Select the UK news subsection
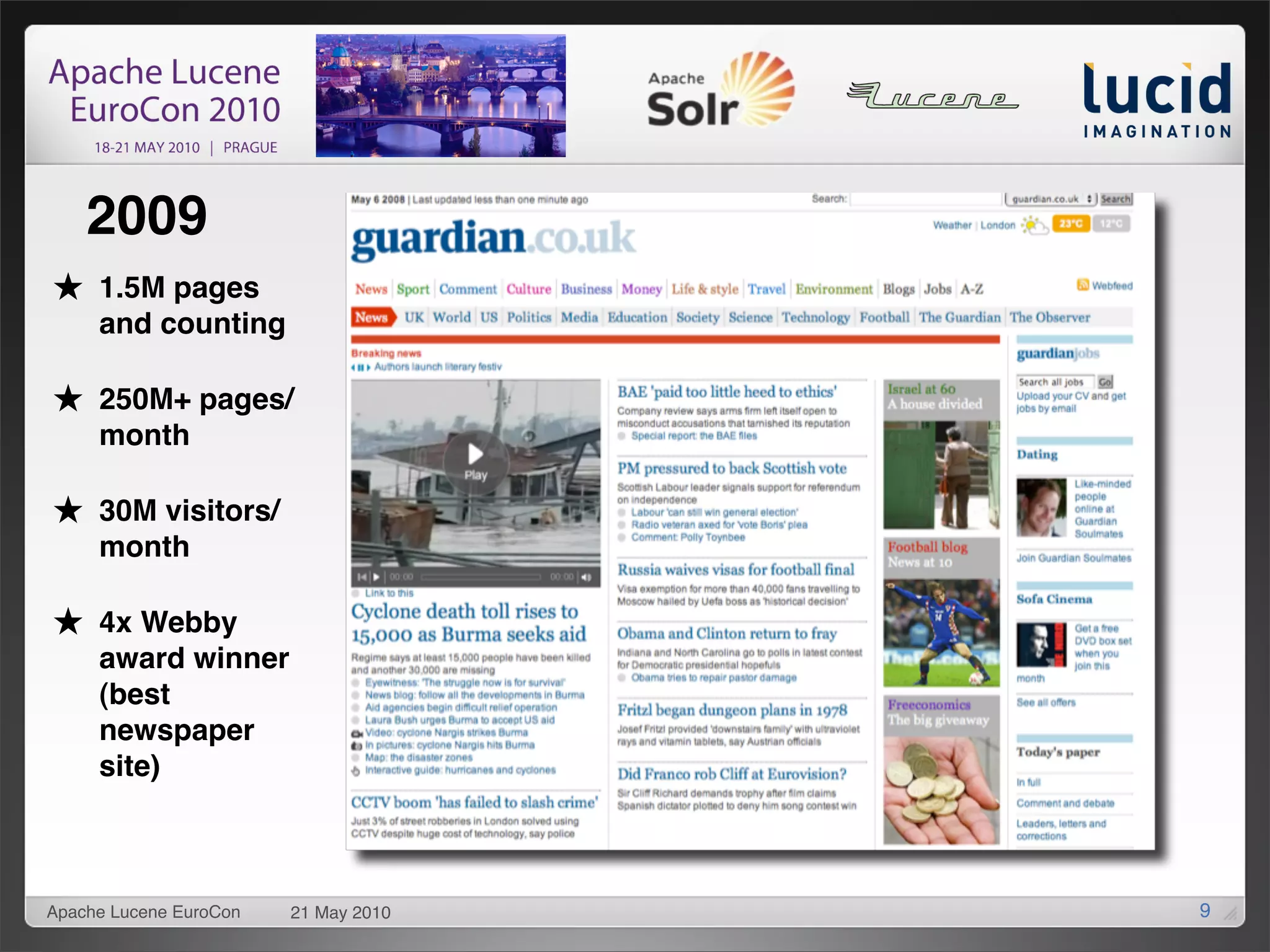Screen dimensions: 1270x952 (414, 317)
